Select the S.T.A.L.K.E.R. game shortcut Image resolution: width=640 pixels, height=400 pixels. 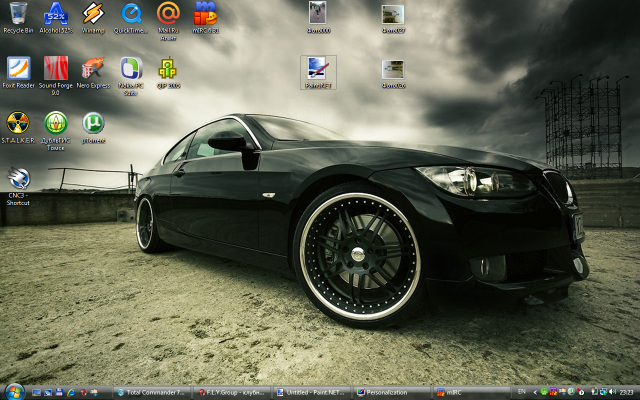click(x=18, y=128)
